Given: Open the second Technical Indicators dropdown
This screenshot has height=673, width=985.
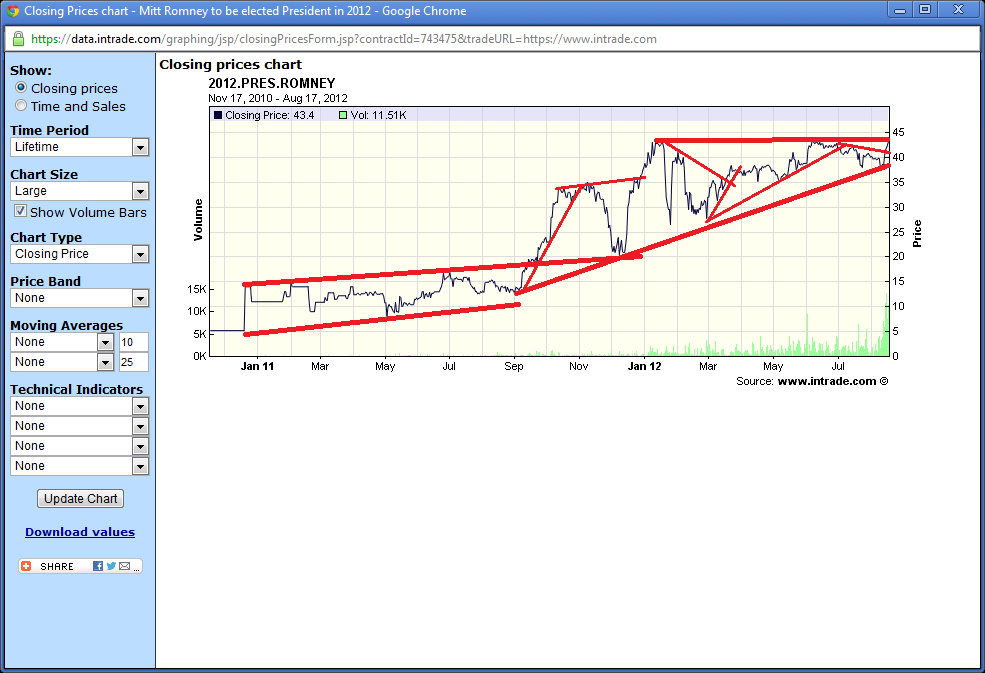Looking at the screenshot, I should (x=80, y=426).
